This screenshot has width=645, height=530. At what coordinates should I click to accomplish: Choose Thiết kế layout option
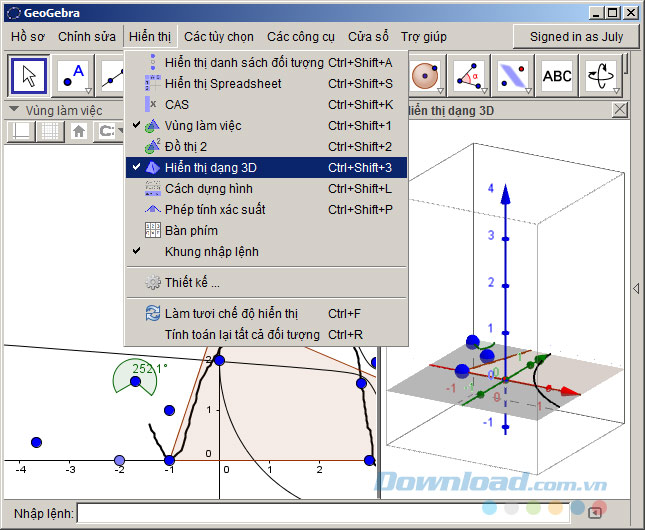pos(192,283)
